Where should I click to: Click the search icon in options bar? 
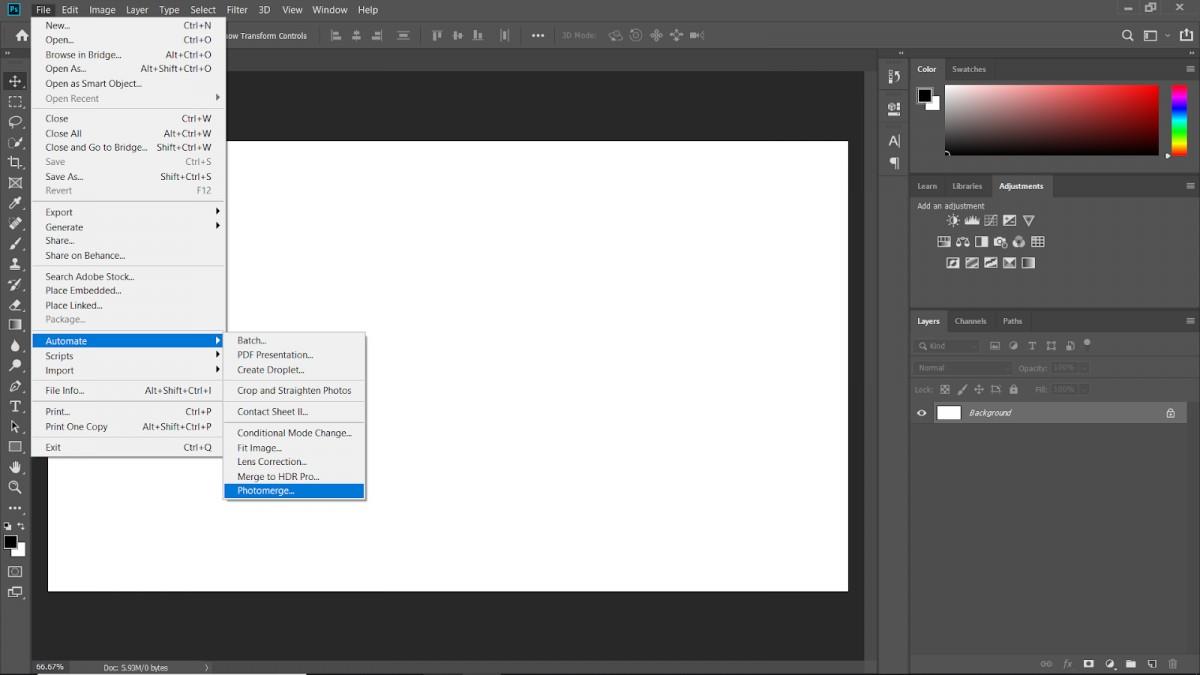tap(1128, 36)
